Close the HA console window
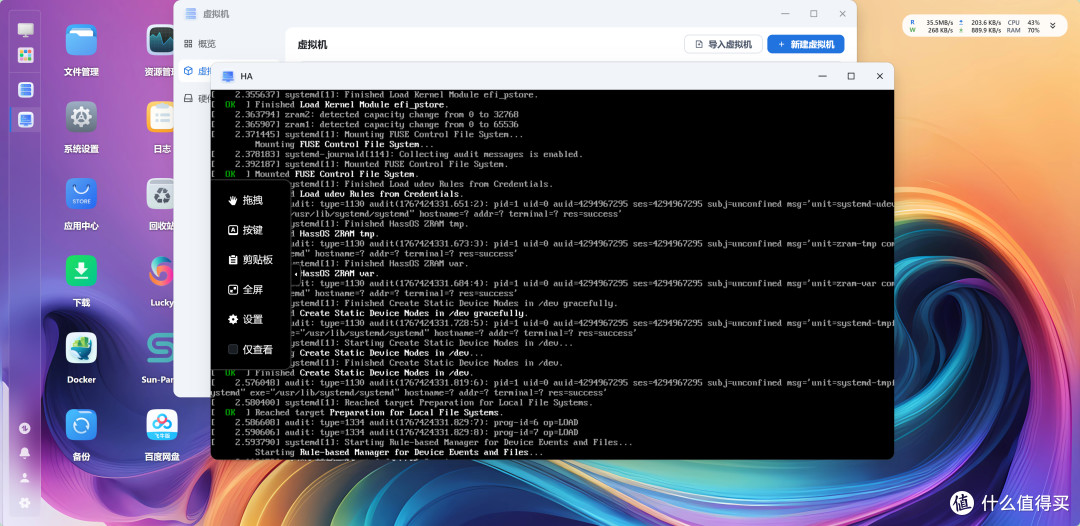This screenshot has height=526, width=1080. tap(880, 76)
